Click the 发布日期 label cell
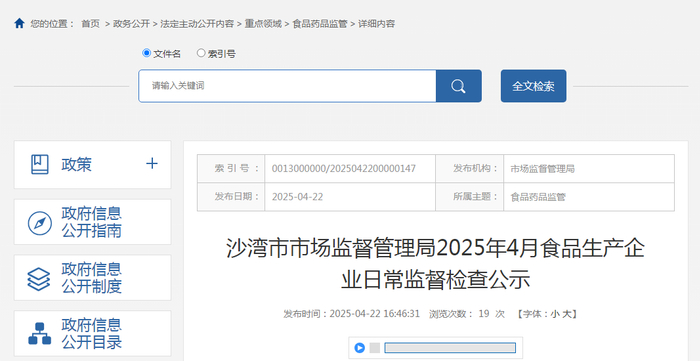The width and height of the screenshot is (700, 361). click(x=231, y=197)
